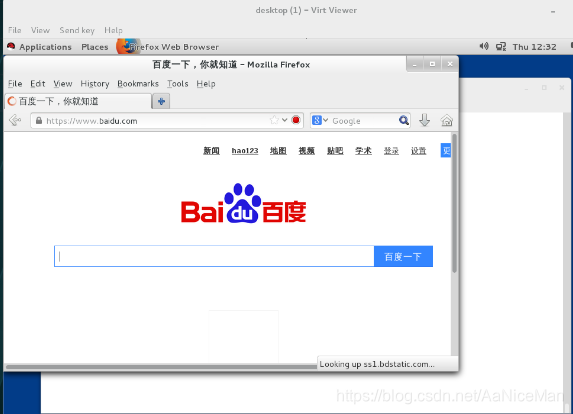Screen dimensions: 573x414
Task: Click the 设置 settings link
Action: click(418, 151)
